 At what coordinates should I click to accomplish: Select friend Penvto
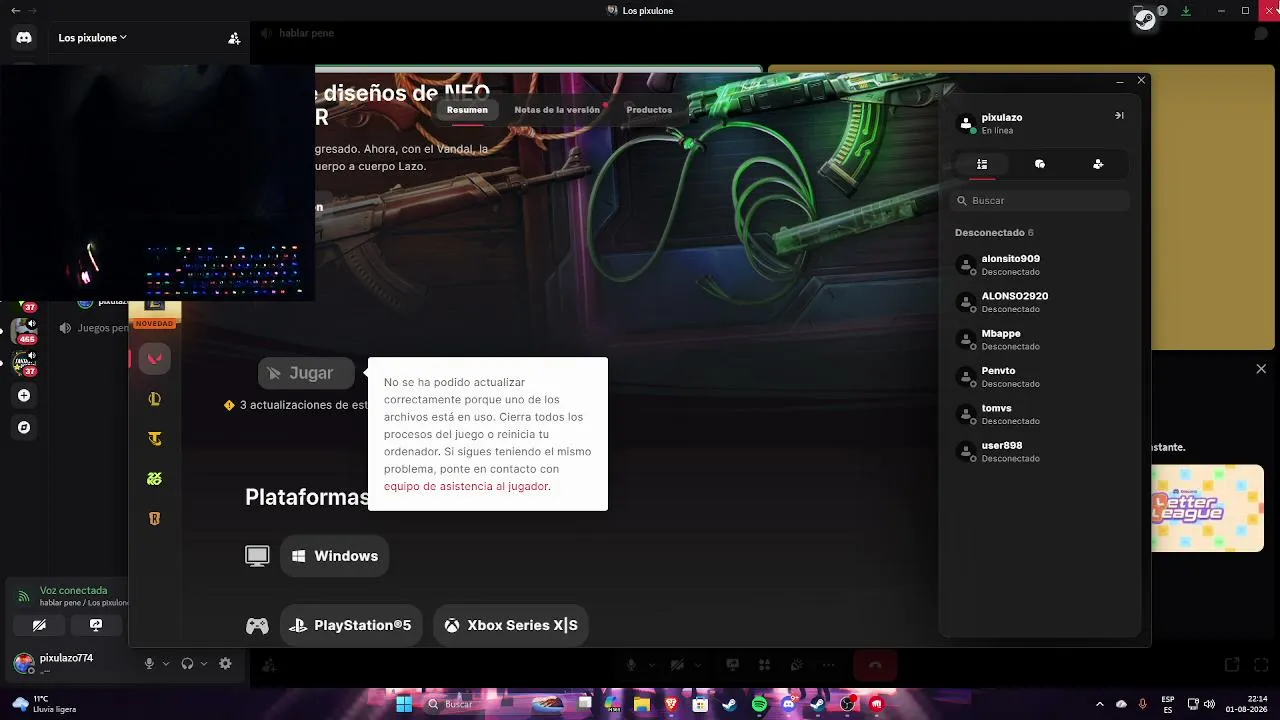1040,377
